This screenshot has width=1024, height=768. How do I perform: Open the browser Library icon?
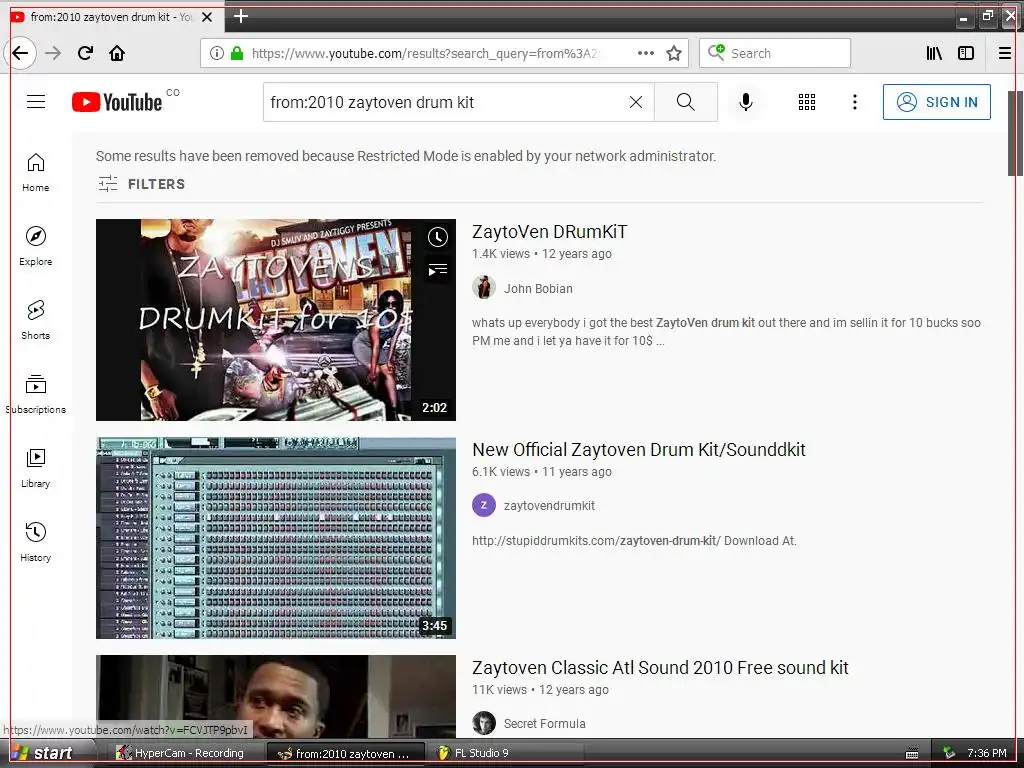click(x=934, y=53)
